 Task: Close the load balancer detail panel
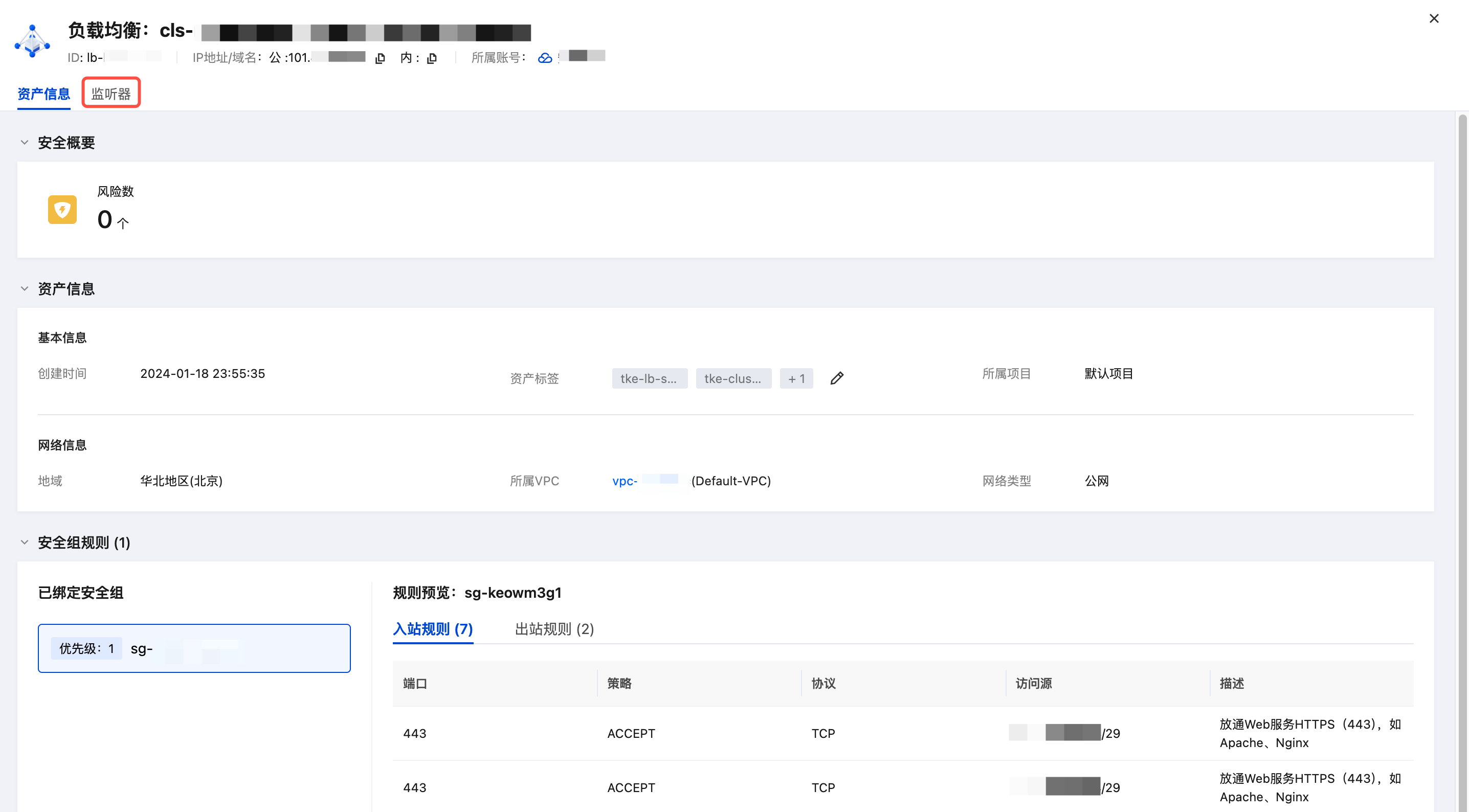[1434, 18]
